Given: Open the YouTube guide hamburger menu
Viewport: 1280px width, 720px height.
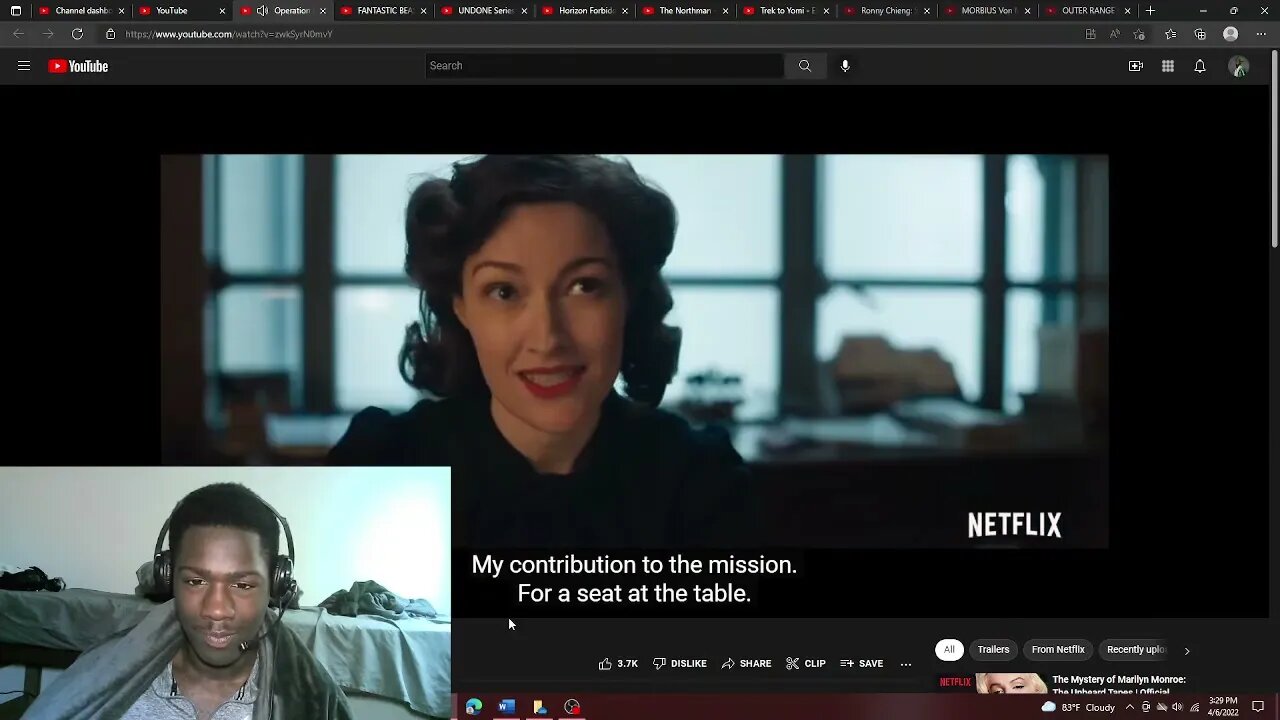Looking at the screenshot, I should click(x=24, y=66).
